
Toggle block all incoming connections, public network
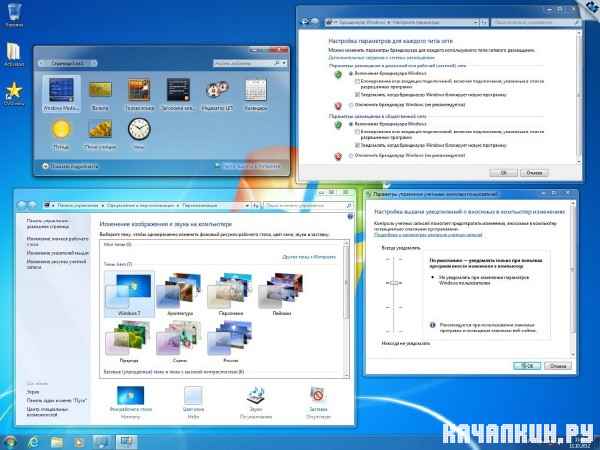point(357,132)
